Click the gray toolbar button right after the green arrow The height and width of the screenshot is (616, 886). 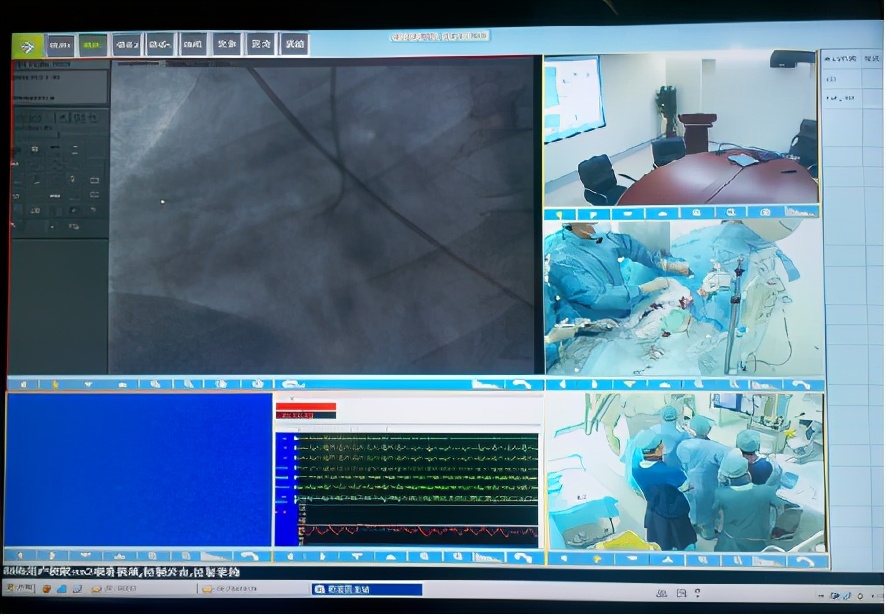click(x=60, y=46)
